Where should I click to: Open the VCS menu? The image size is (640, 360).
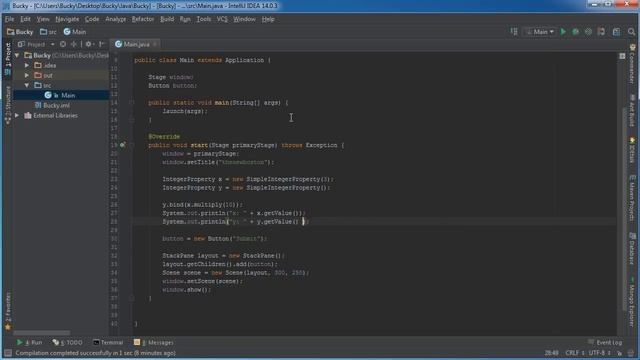[222, 19]
